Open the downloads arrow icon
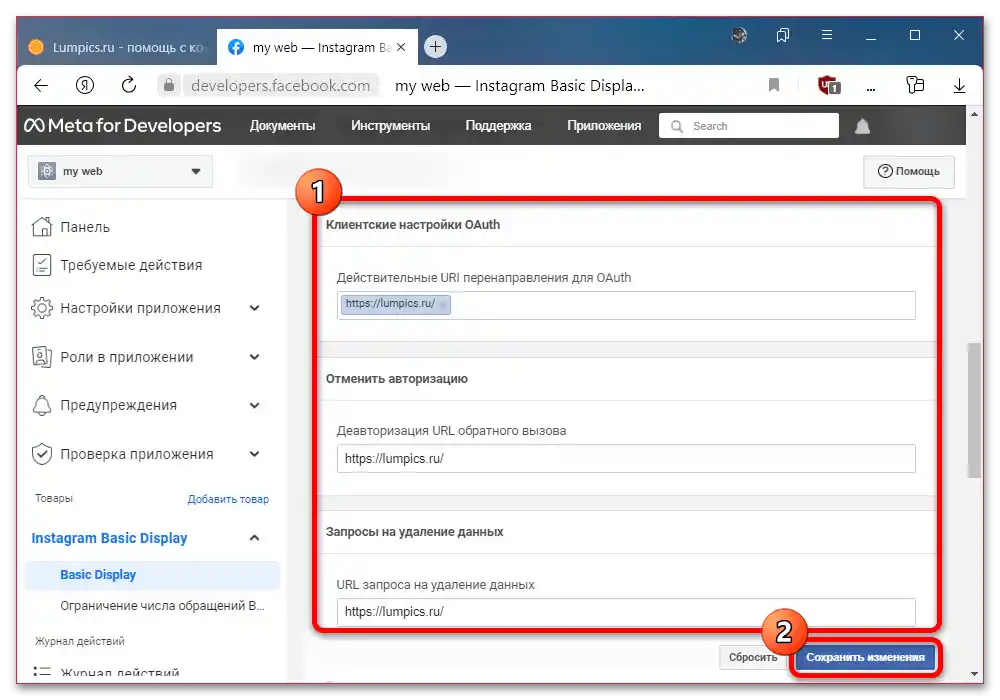 click(959, 85)
